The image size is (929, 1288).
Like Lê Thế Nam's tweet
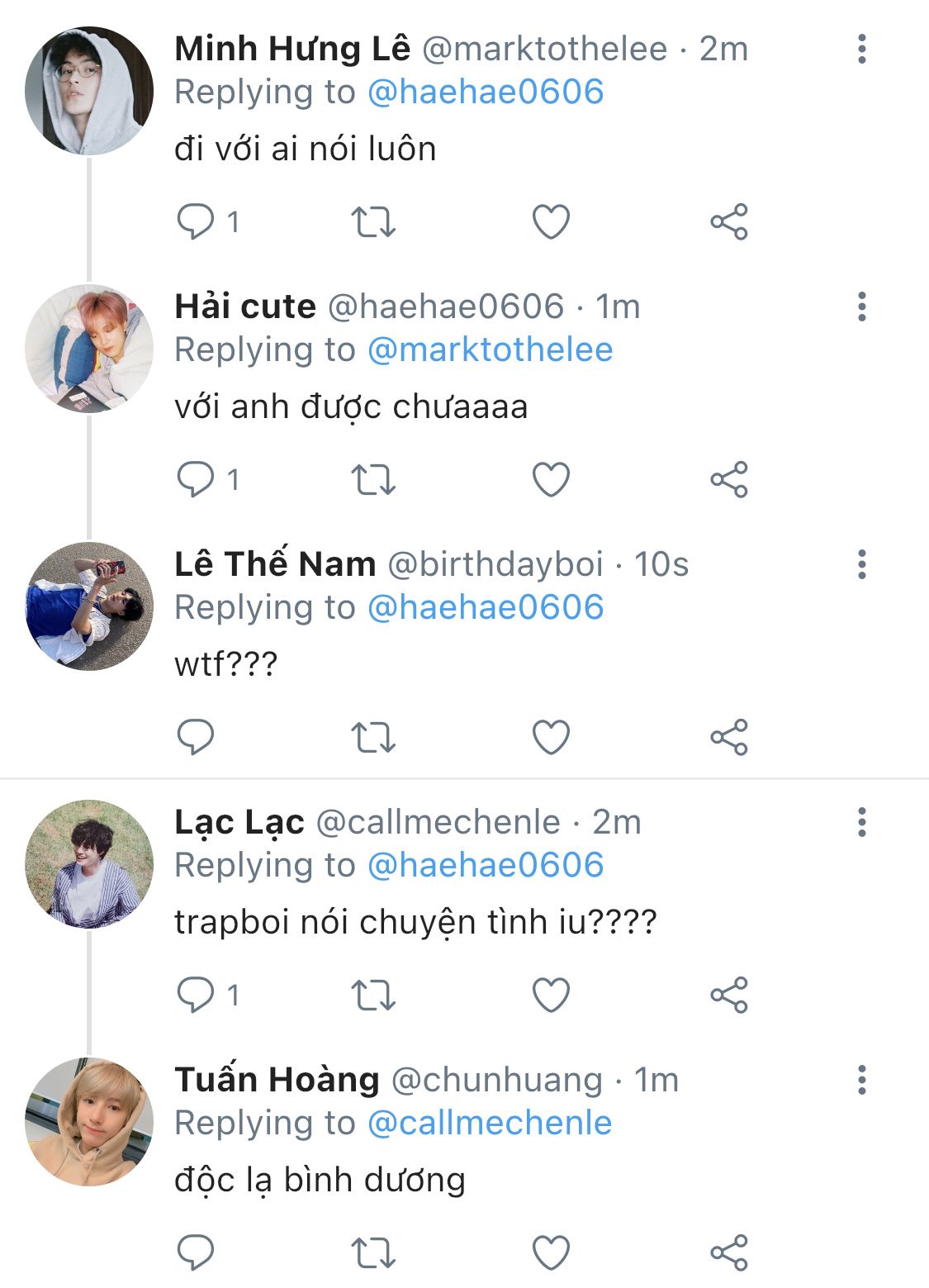coord(551,737)
